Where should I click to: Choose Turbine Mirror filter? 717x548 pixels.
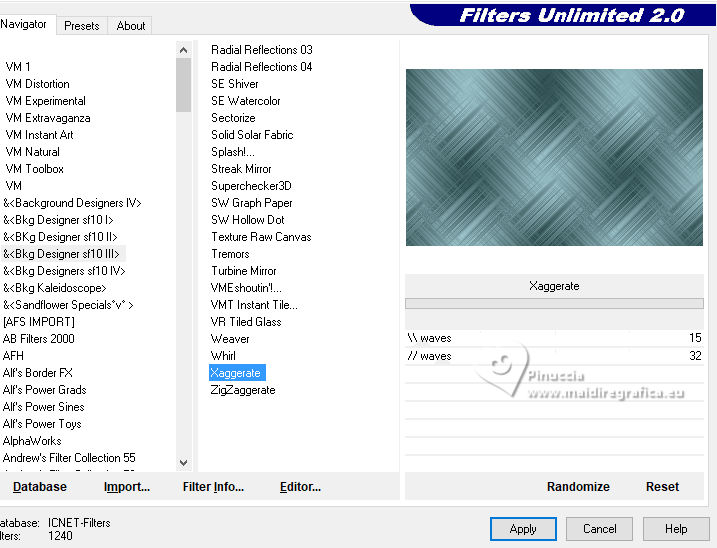pyautogui.click(x=244, y=271)
